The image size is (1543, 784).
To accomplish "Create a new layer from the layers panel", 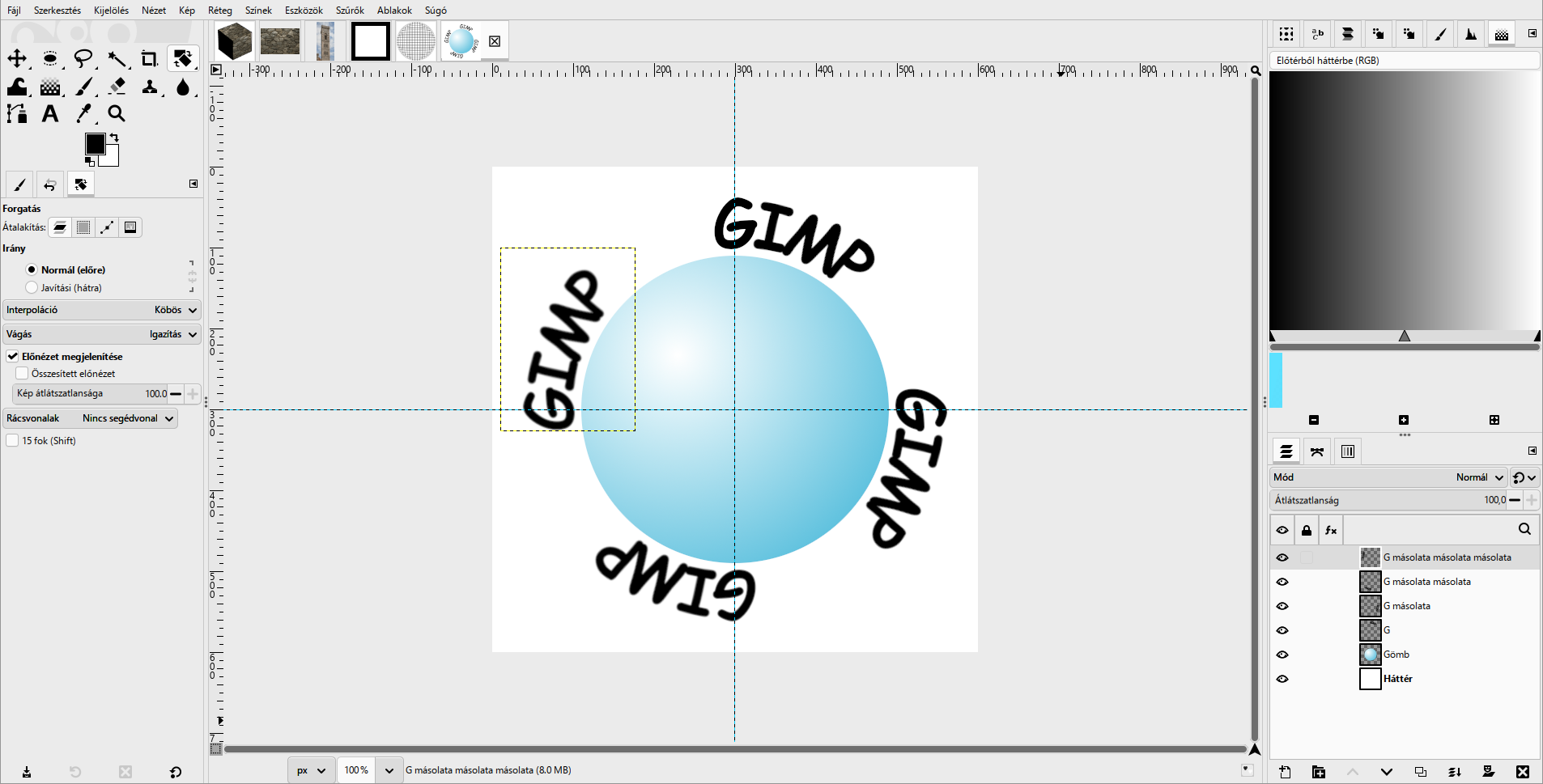I will click(x=1285, y=772).
